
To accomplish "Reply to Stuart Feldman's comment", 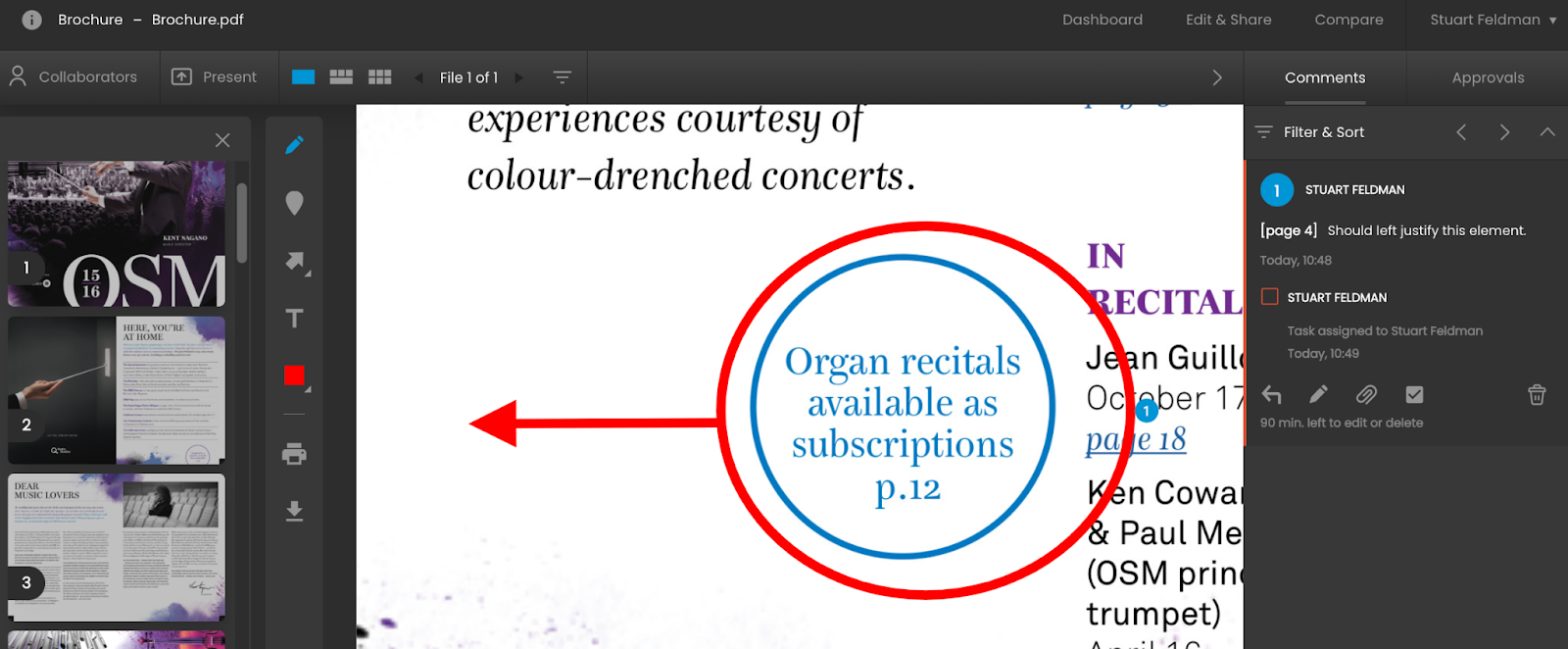I will pyautogui.click(x=1271, y=394).
